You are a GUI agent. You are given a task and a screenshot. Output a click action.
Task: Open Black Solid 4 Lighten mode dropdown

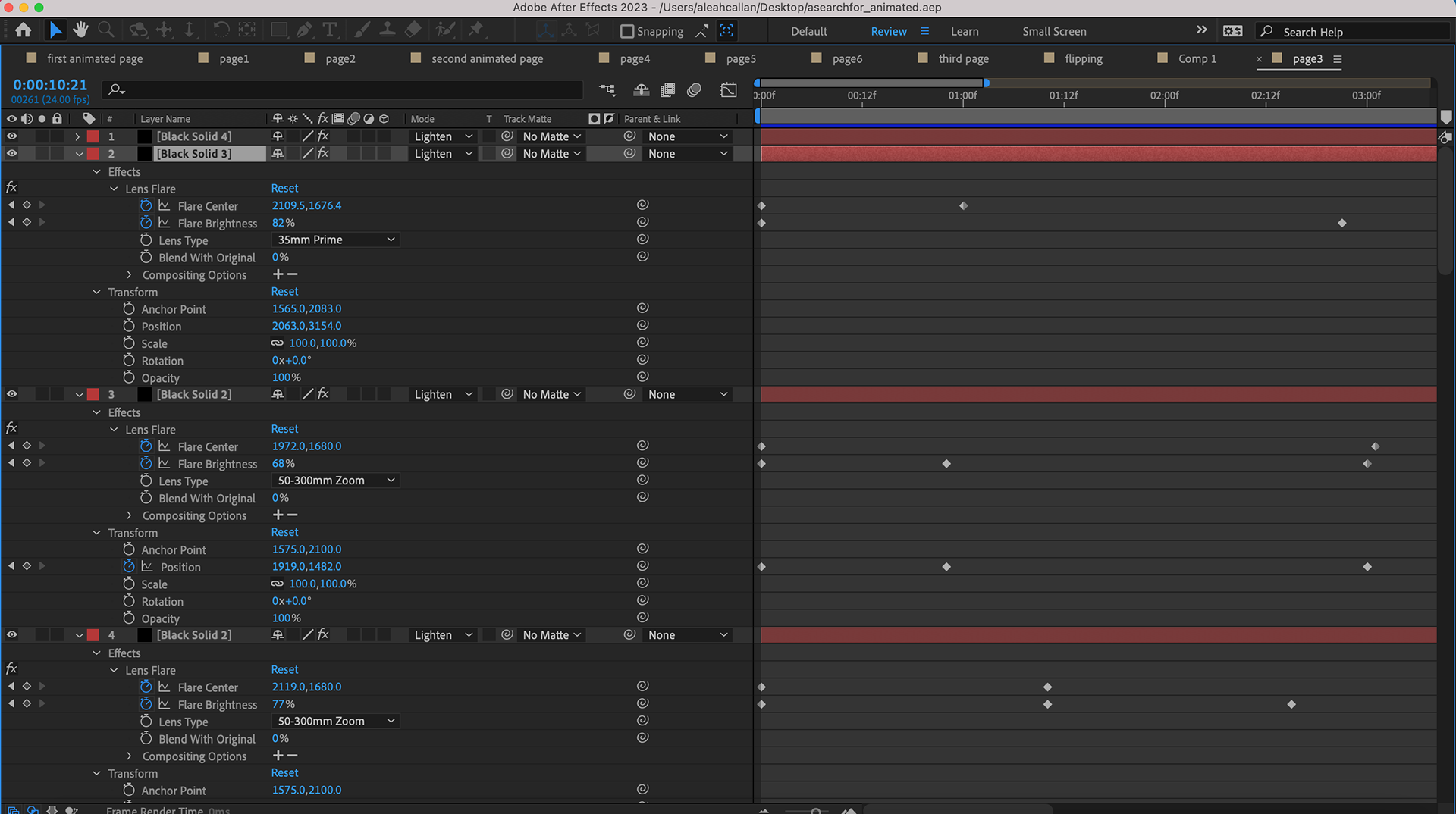coord(444,136)
